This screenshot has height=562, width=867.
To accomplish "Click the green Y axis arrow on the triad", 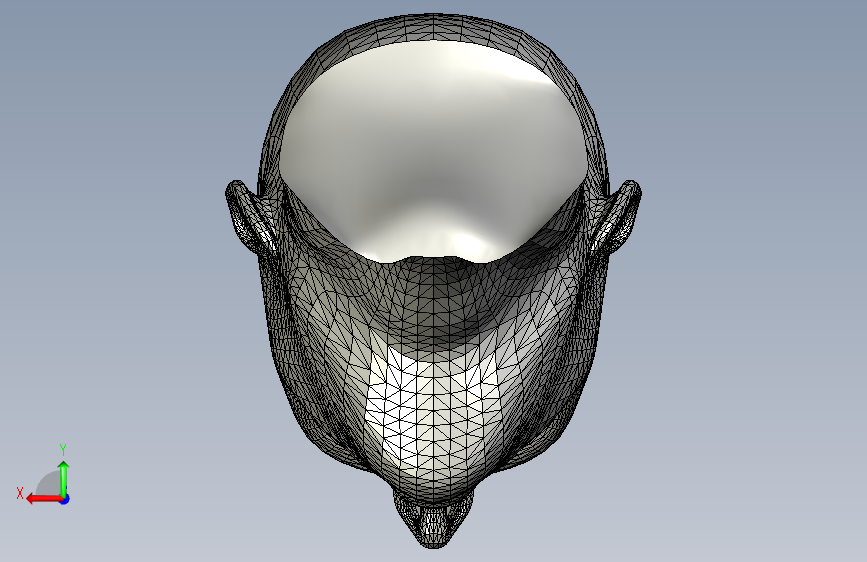I will pyautogui.click(x=64, y=478).
